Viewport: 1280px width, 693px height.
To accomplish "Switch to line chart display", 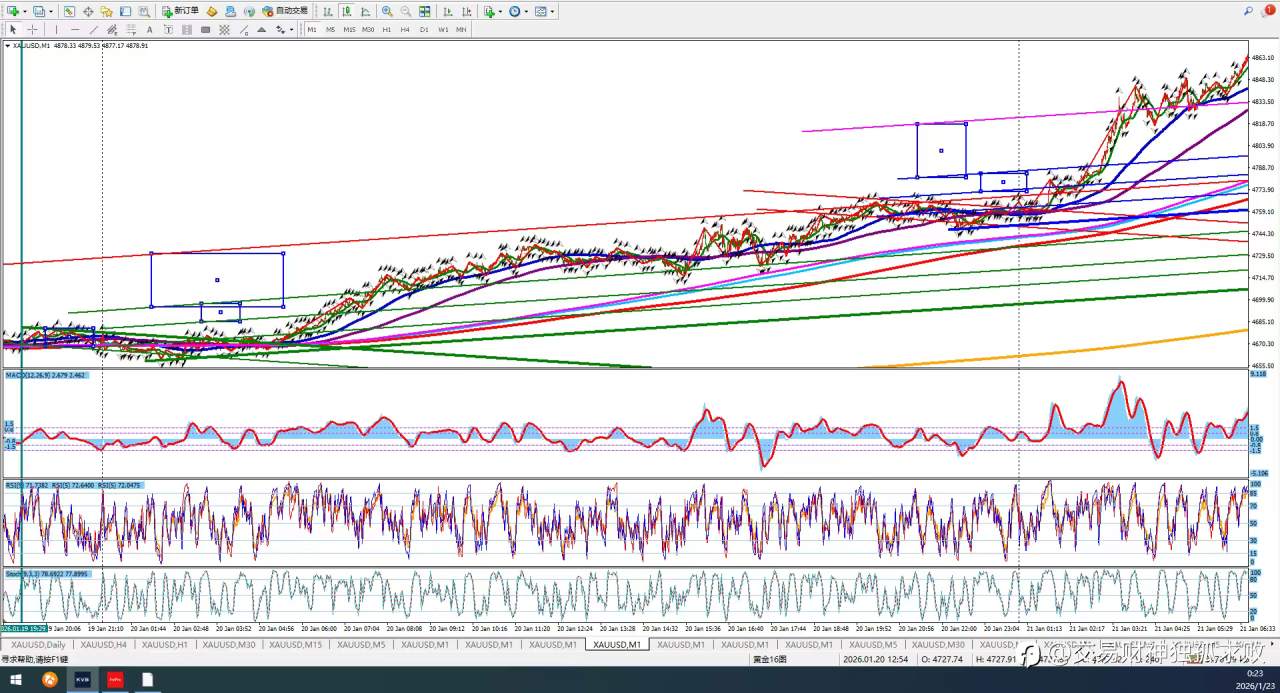I will 365,11.
